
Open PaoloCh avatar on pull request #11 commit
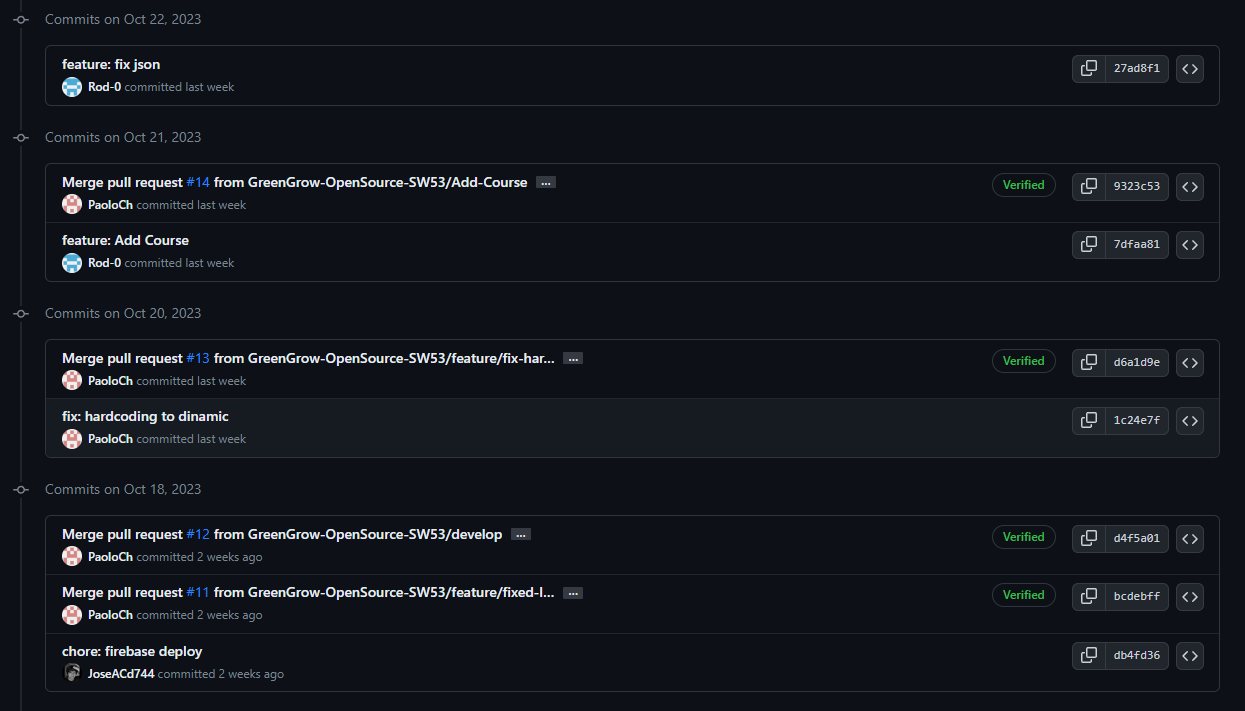72,615
